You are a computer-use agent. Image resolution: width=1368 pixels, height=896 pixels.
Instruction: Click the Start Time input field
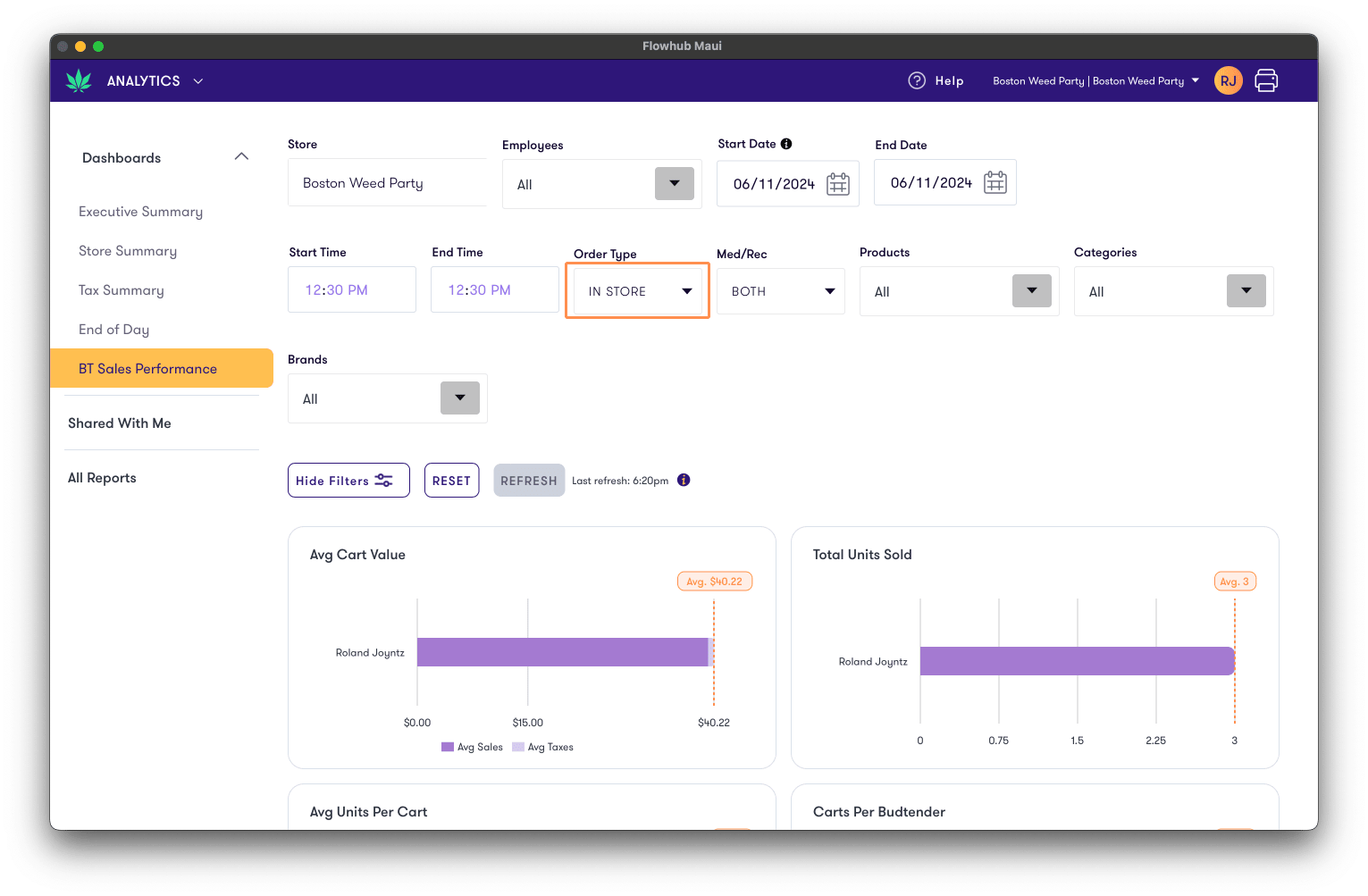point(351,289)
